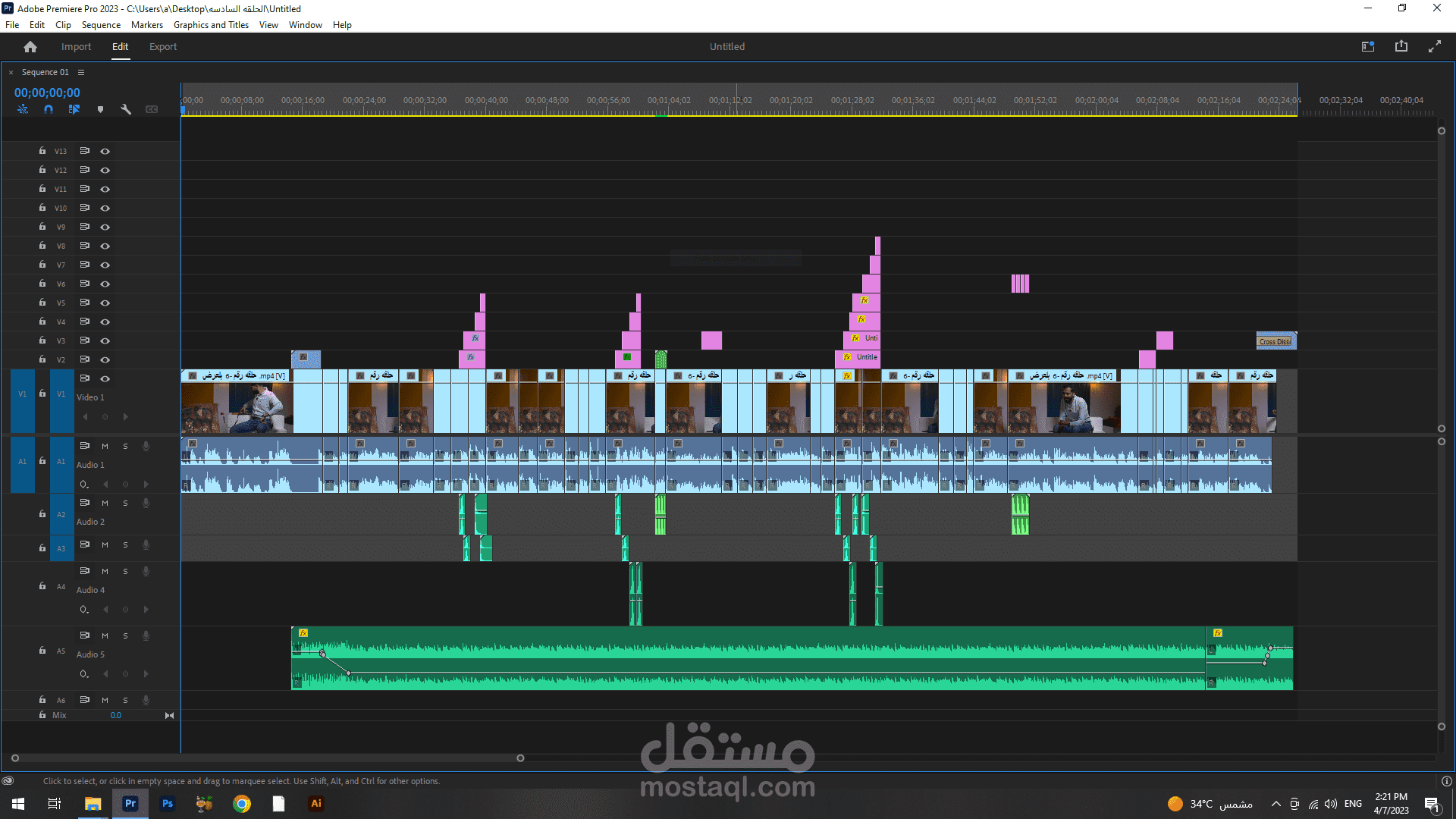Open the Markers menu
This screenshot has height=819, width=1456.
147,25
